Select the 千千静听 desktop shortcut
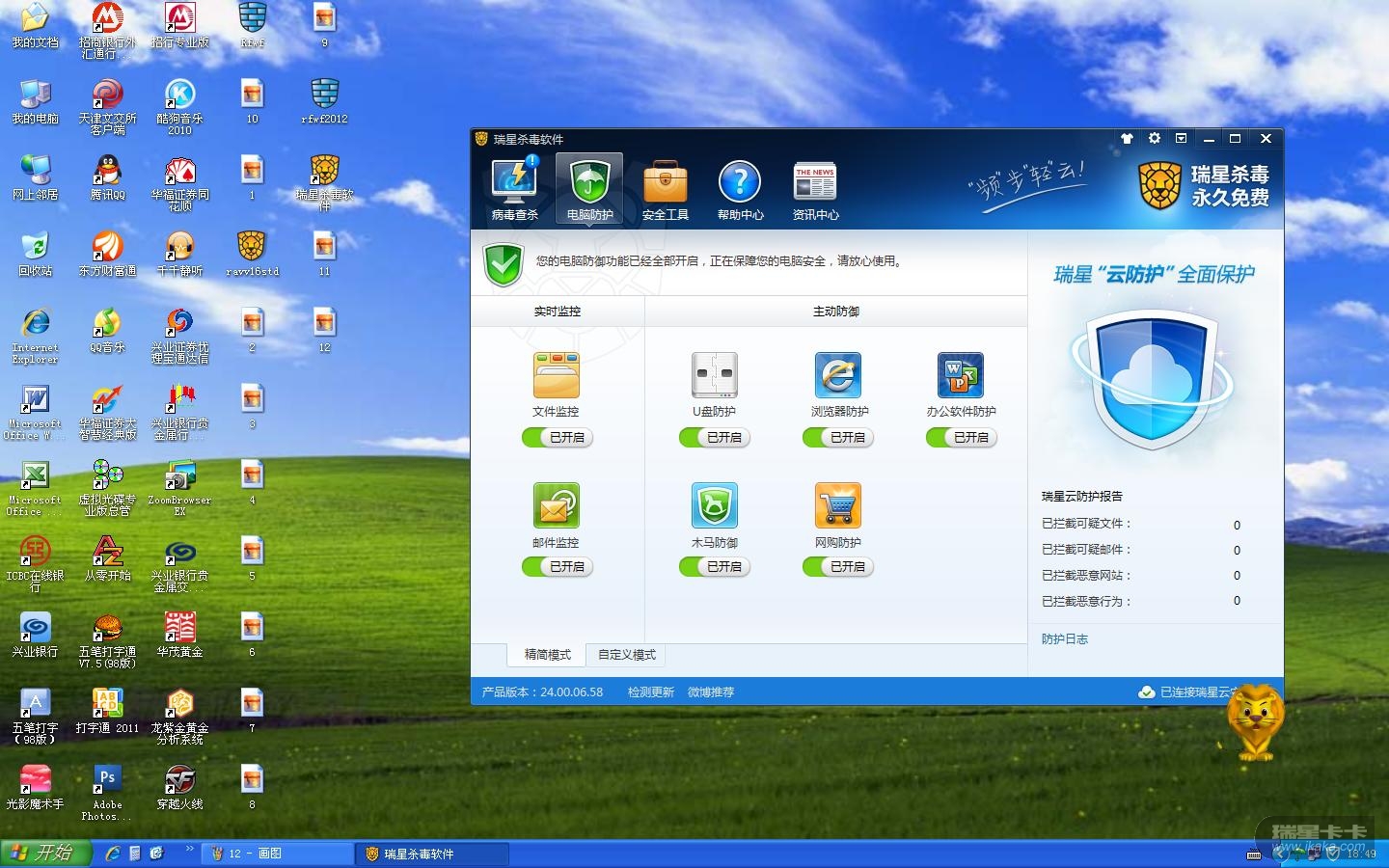The image size is (1389, 868). tap(179, 255)
